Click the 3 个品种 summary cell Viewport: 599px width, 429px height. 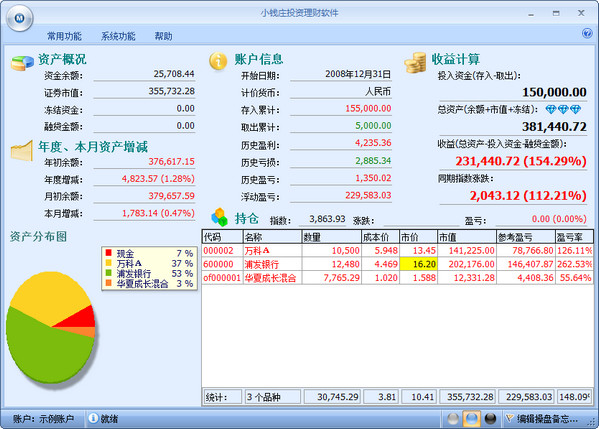pyautogui.click(x=272, y=397)
